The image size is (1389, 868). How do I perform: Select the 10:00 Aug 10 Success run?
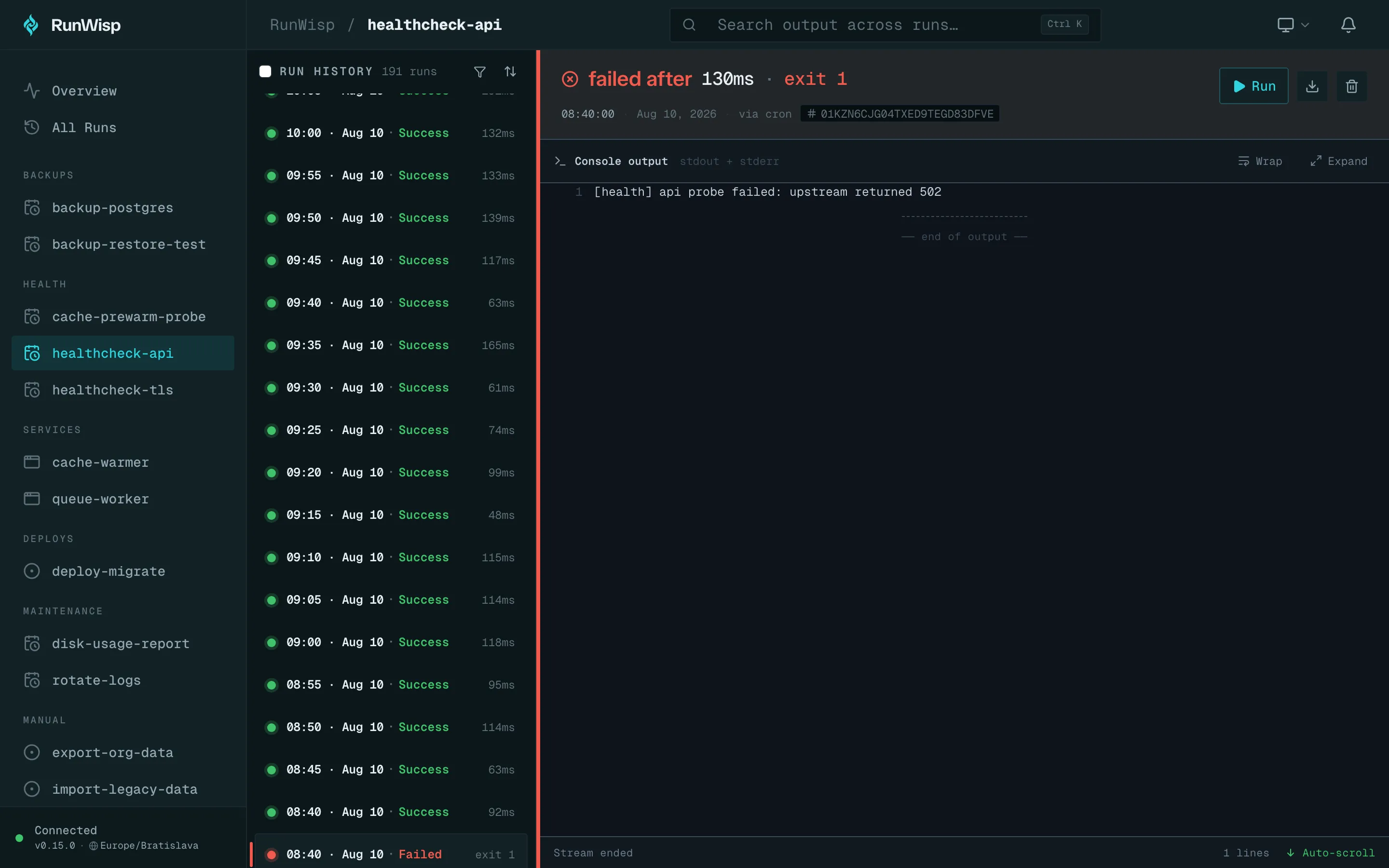point(390,133)
